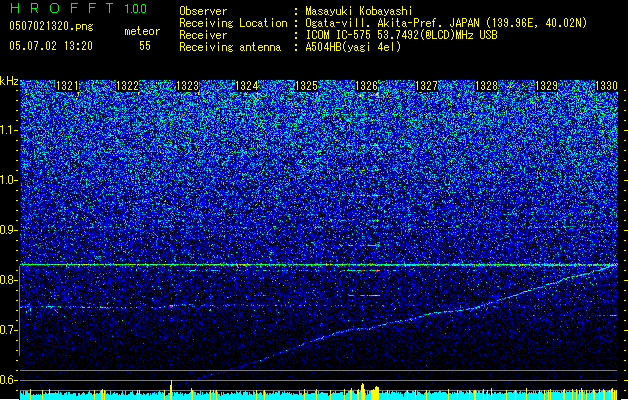Click the red meteor echo near 1323
Viewport: 629px width, 400px height.
pyautogui.click(x=171, y=307)
